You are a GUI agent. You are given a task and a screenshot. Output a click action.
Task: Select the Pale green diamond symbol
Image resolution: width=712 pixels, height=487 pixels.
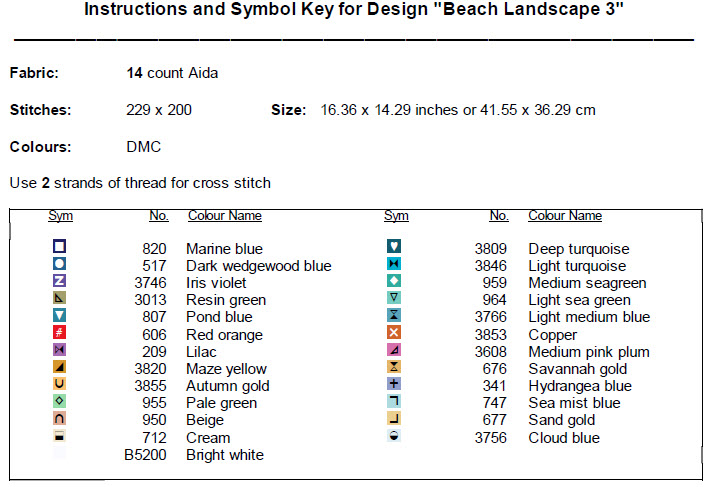tap(60, 402)
